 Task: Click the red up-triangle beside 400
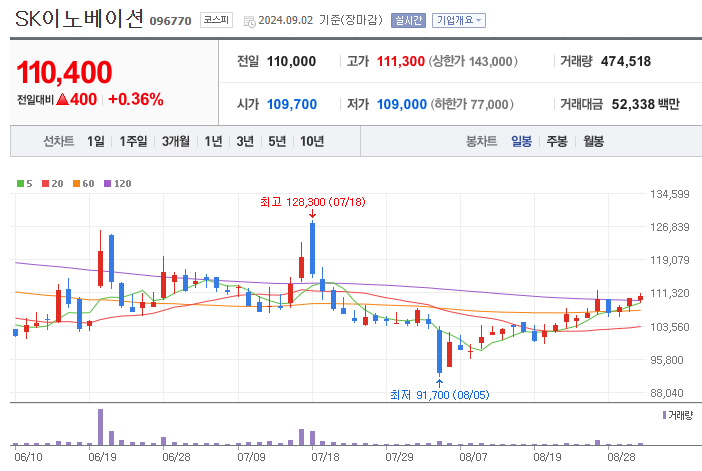click(62, 99)
